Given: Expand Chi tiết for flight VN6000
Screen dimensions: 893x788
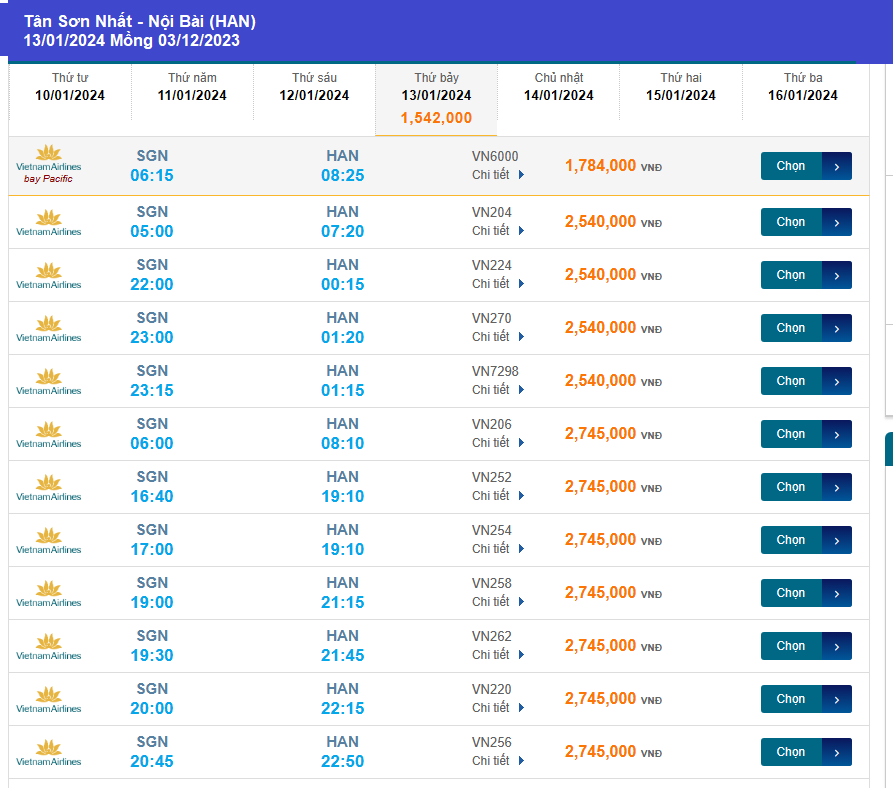Looking at the screenshot, I should (497, 175).
